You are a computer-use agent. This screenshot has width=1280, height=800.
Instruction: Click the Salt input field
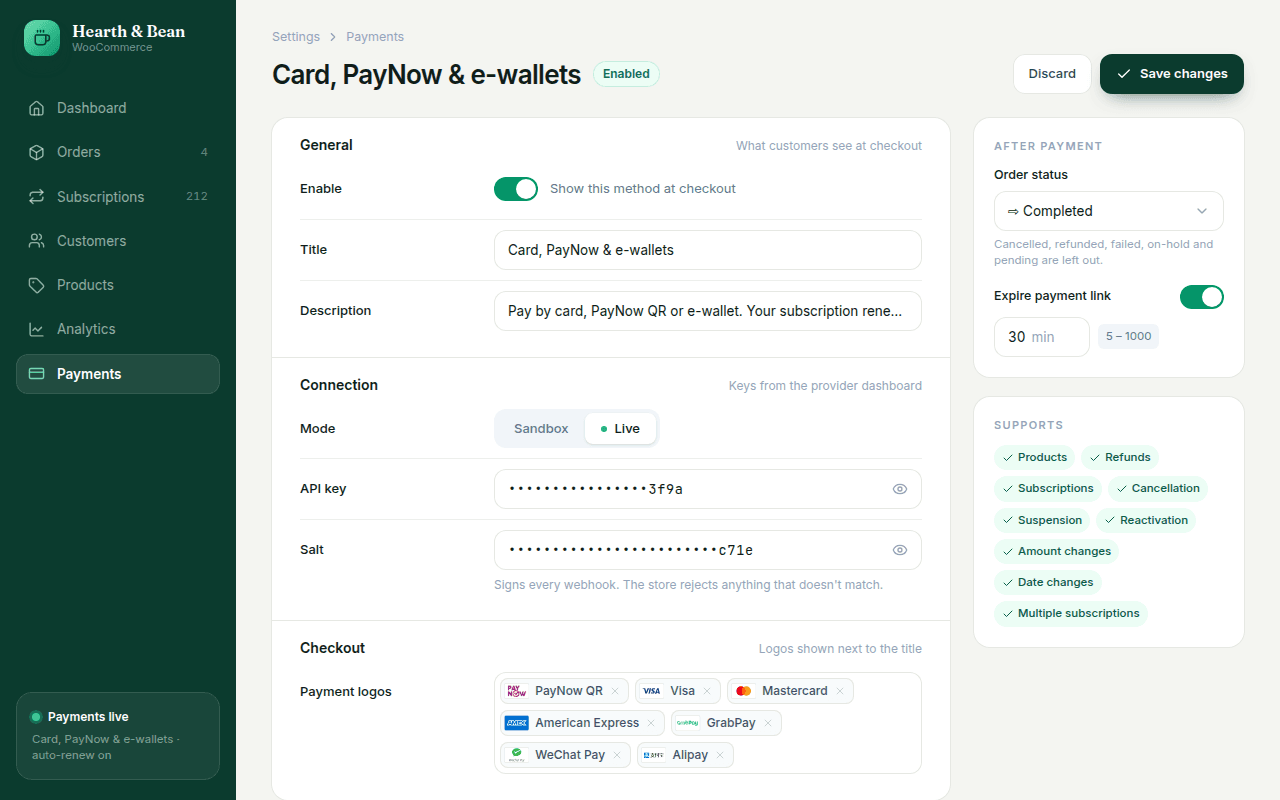click(708, 550)
